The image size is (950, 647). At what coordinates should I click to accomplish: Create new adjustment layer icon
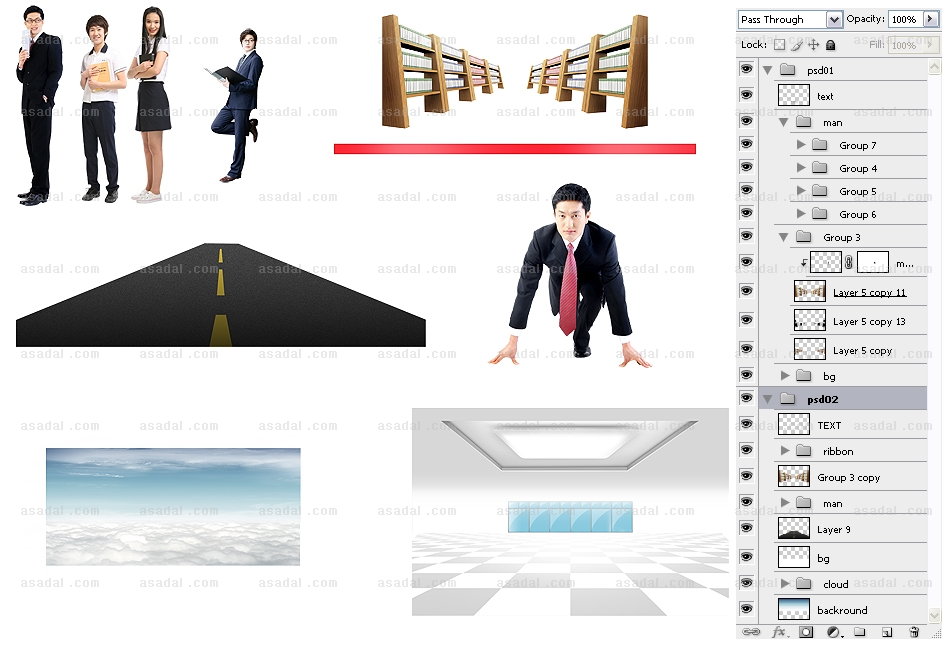pyautogui.click(x=833, y=632)
